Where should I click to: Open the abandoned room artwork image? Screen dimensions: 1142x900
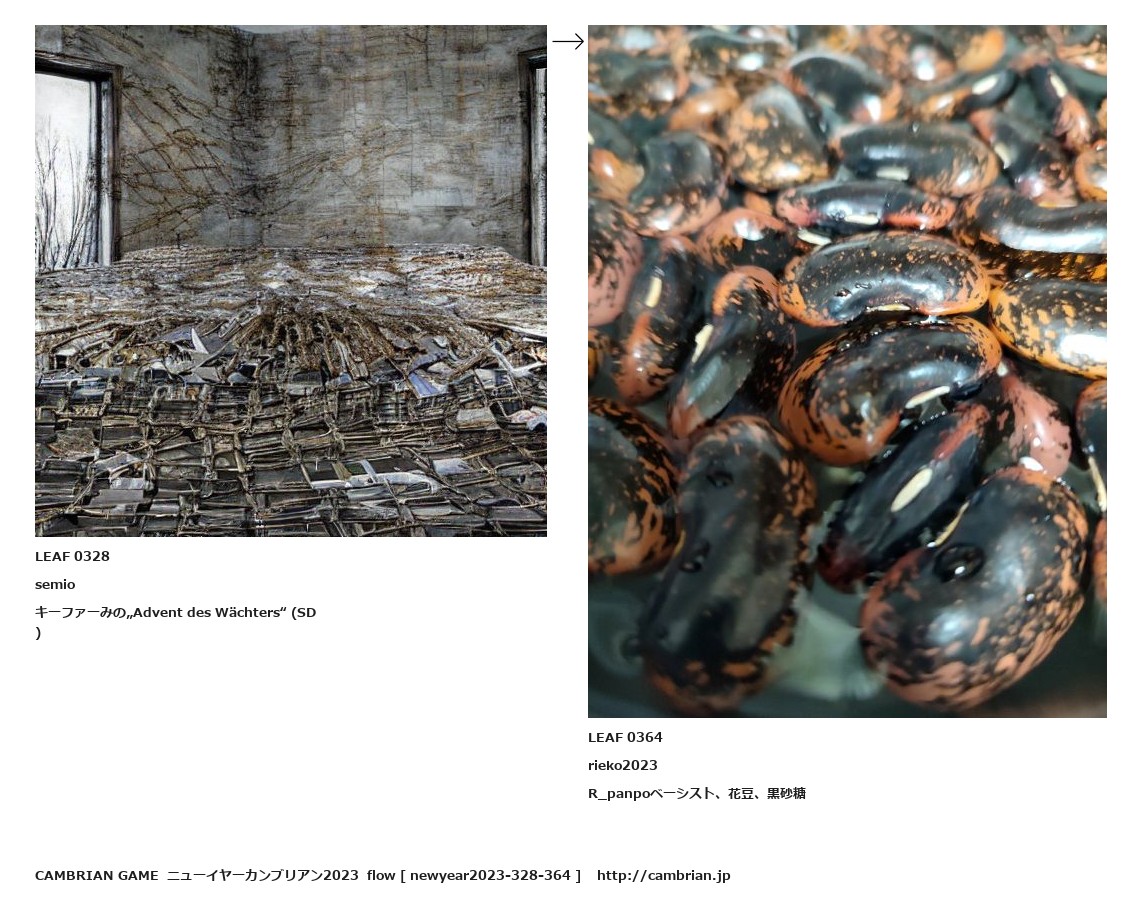tap(291, 281)
